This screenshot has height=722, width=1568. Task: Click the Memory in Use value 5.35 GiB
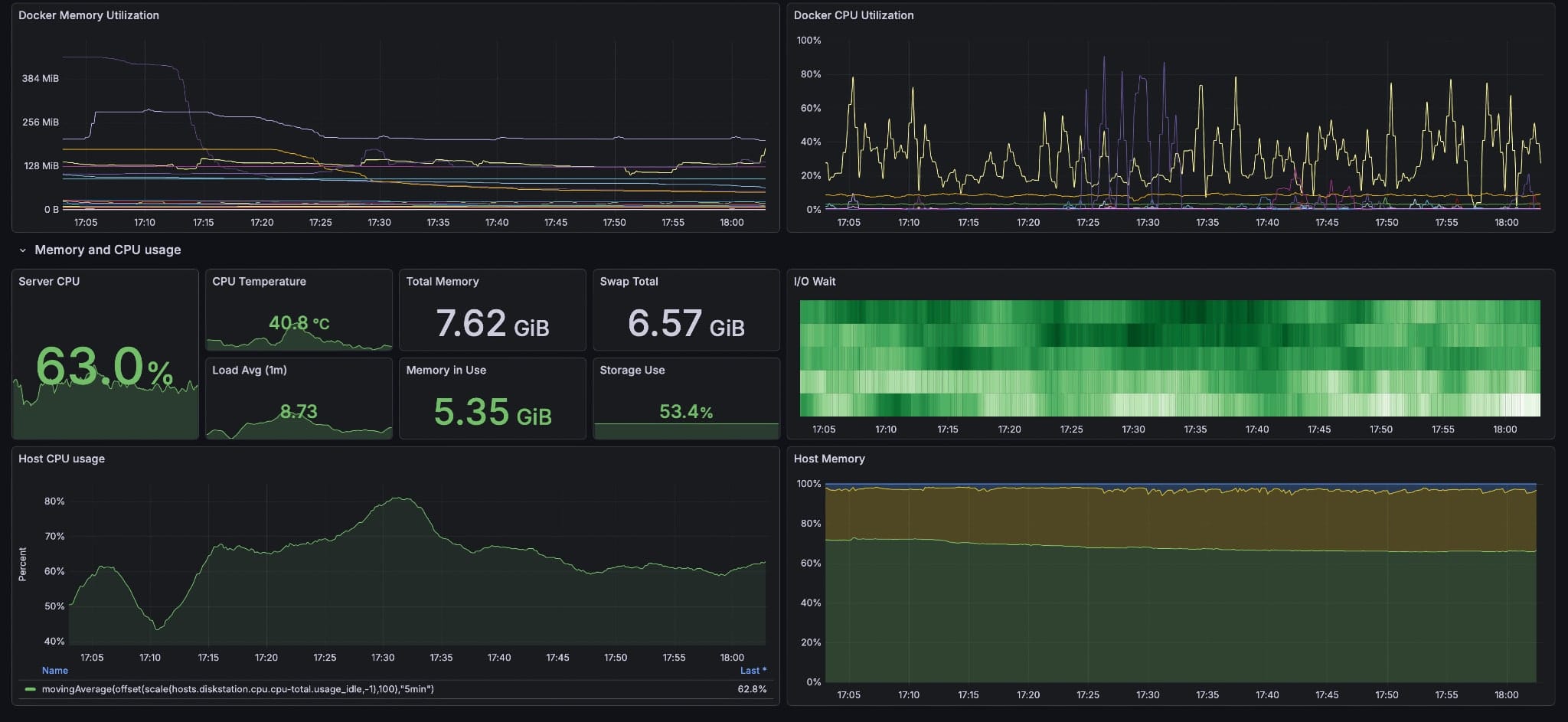[492, 411]
